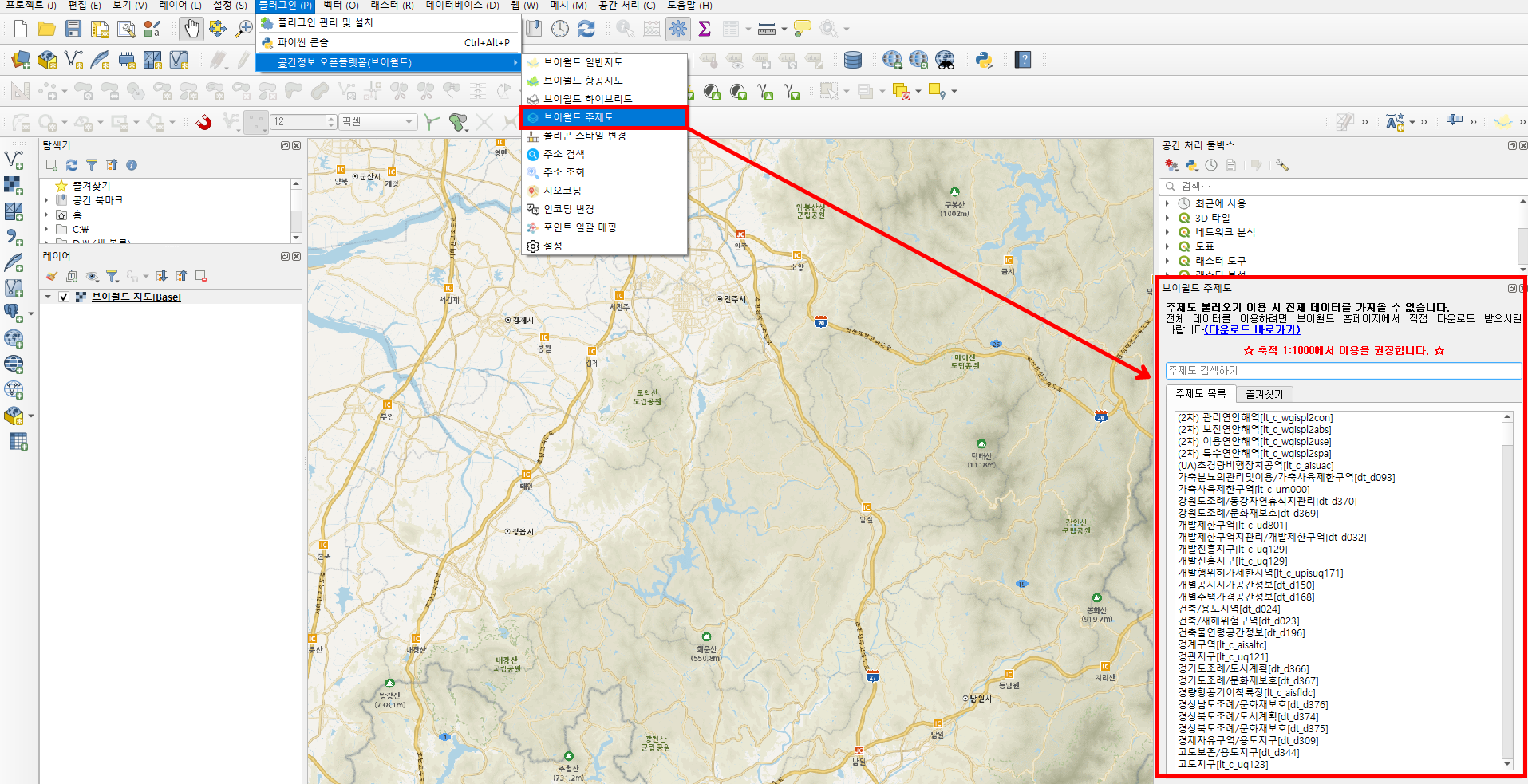Open the Statistical Summary sigma icon
1528x784 pixels.
point(705,29)
